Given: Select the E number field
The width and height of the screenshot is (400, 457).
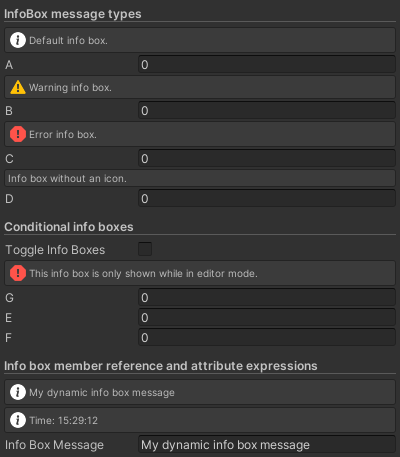Looking at the screenshot, I should pos(267,317).
